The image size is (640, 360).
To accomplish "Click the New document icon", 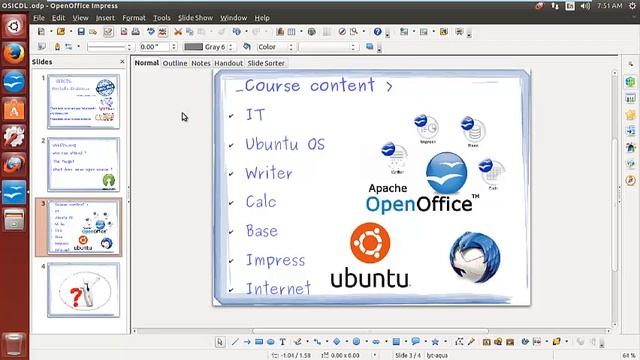I will [x=41, y=31].
